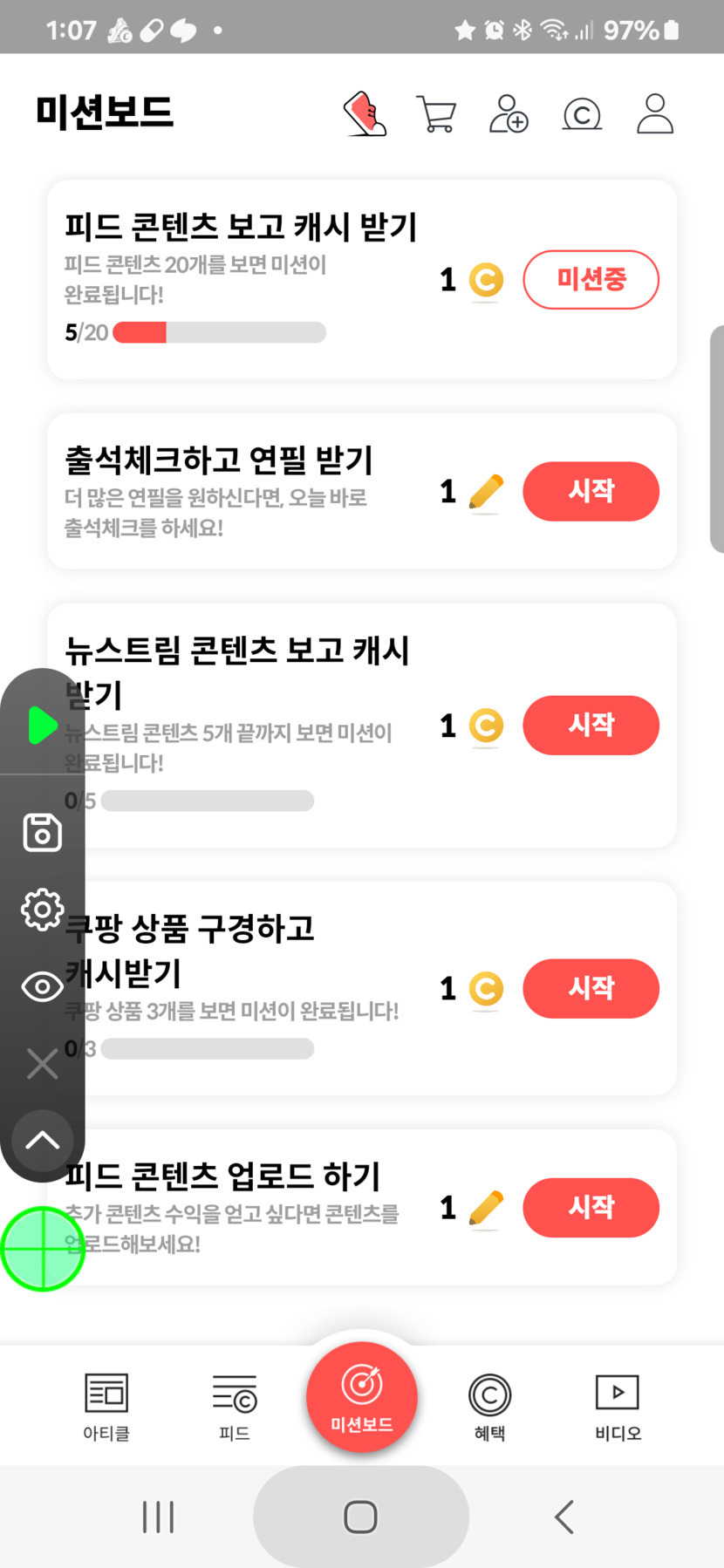Open the shopping cart

point(436,114)
